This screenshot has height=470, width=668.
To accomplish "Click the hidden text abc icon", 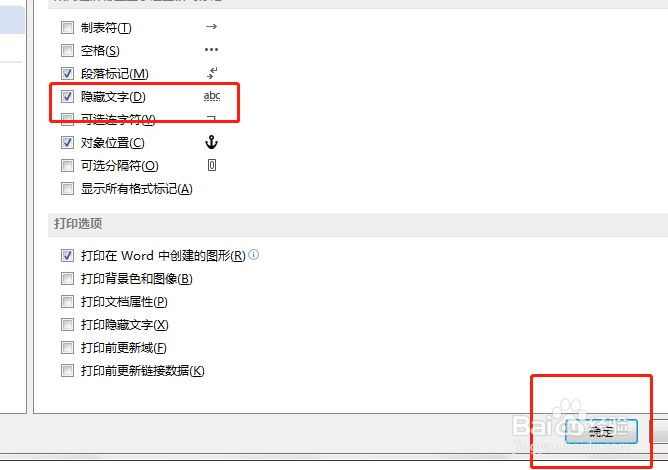I will click(x=212, y=96).
